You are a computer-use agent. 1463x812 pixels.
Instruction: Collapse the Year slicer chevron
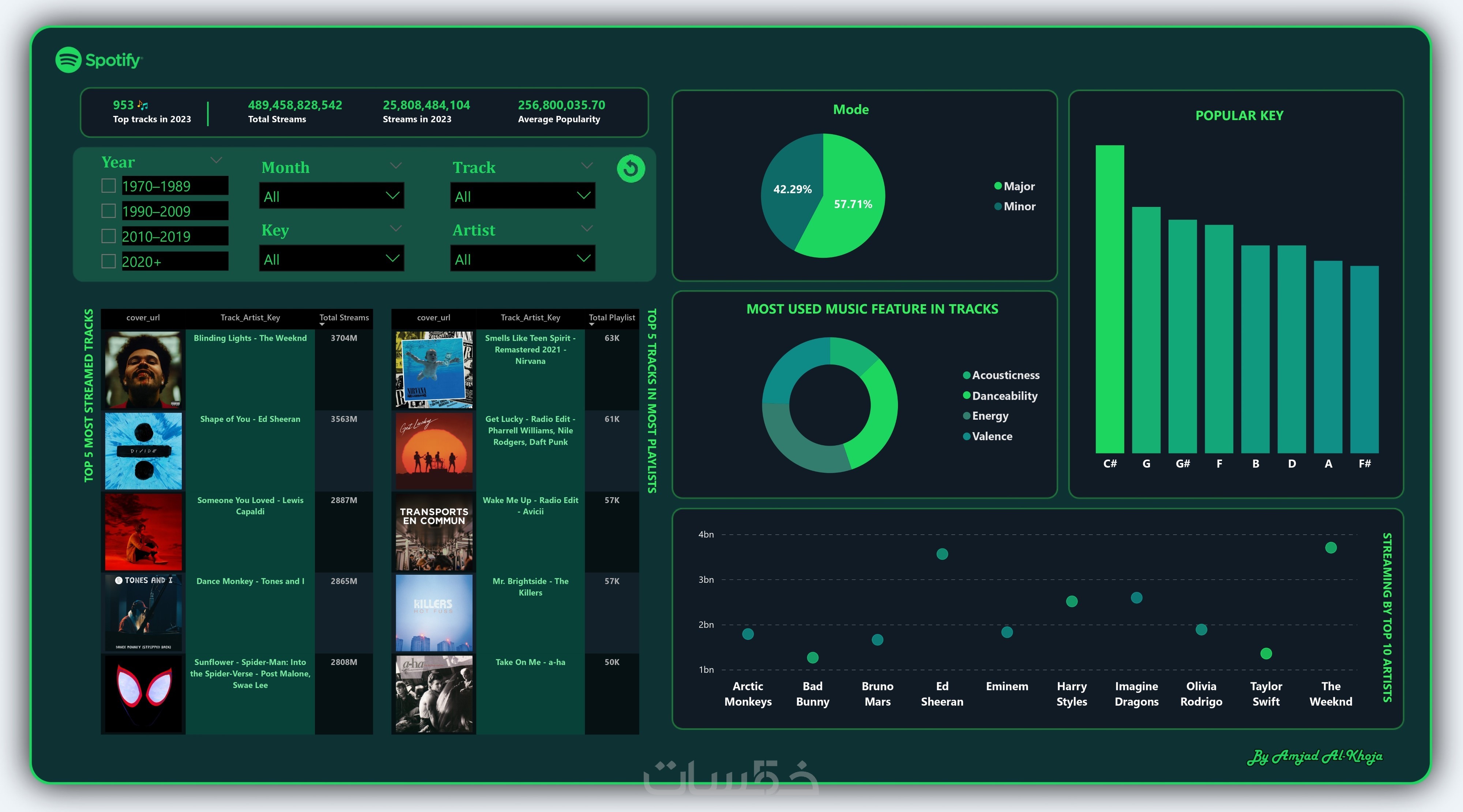[x=216, y=160]
